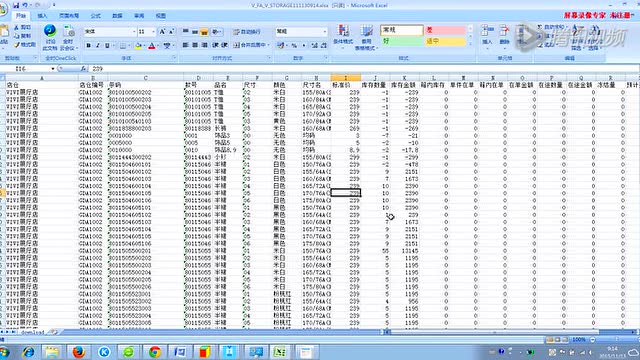Expand the number format combo box
640x360 pixels.
[x=325, y=31]
